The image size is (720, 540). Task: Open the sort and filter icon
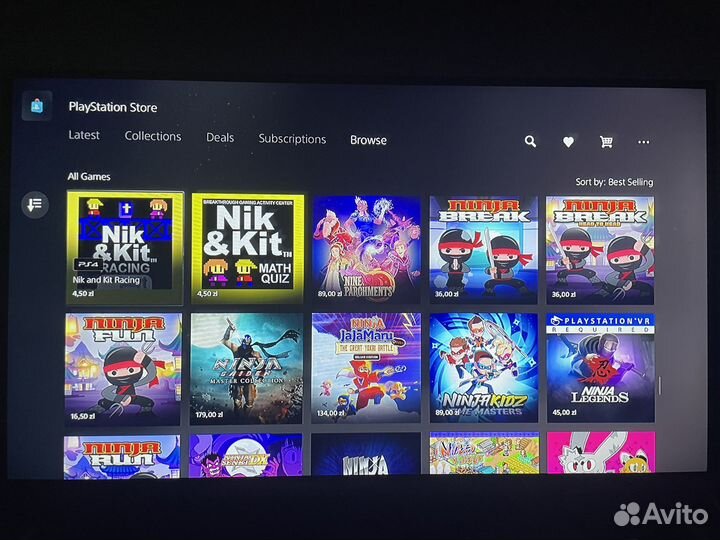(x=35, y=204)
